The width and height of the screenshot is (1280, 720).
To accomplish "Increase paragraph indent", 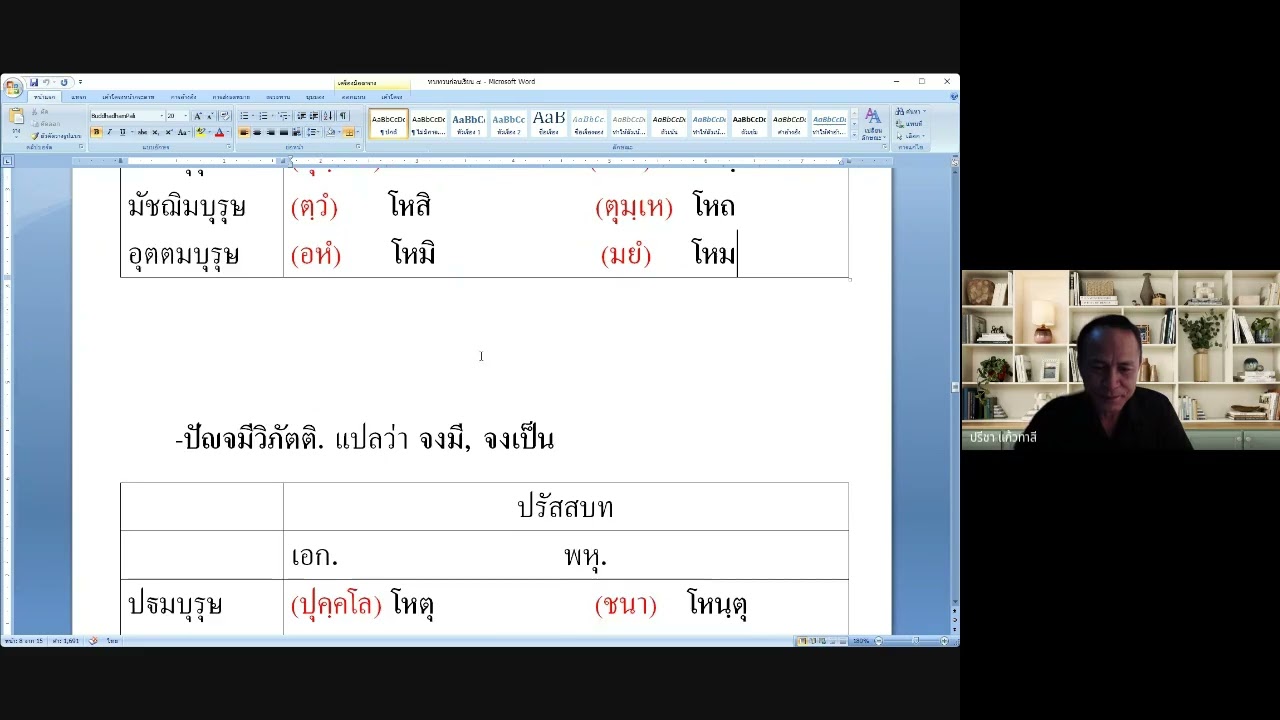I will point(314,116).
